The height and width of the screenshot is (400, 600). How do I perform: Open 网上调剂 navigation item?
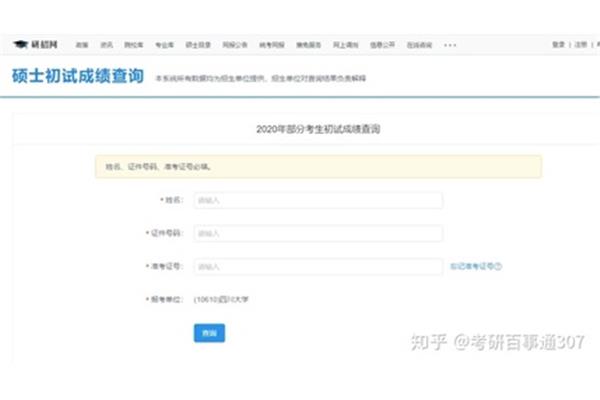[346, 45]
